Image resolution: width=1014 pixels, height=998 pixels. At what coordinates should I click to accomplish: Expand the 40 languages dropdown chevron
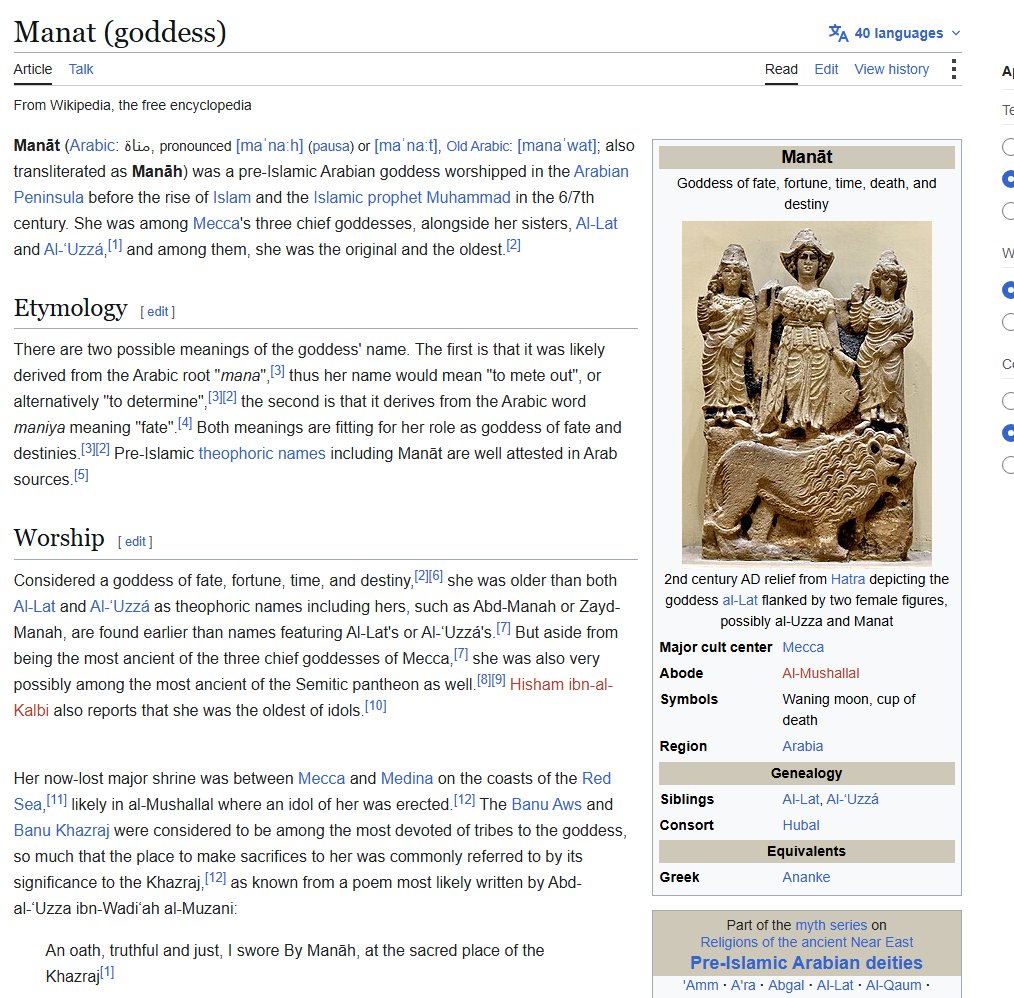(x=956, y=33)
